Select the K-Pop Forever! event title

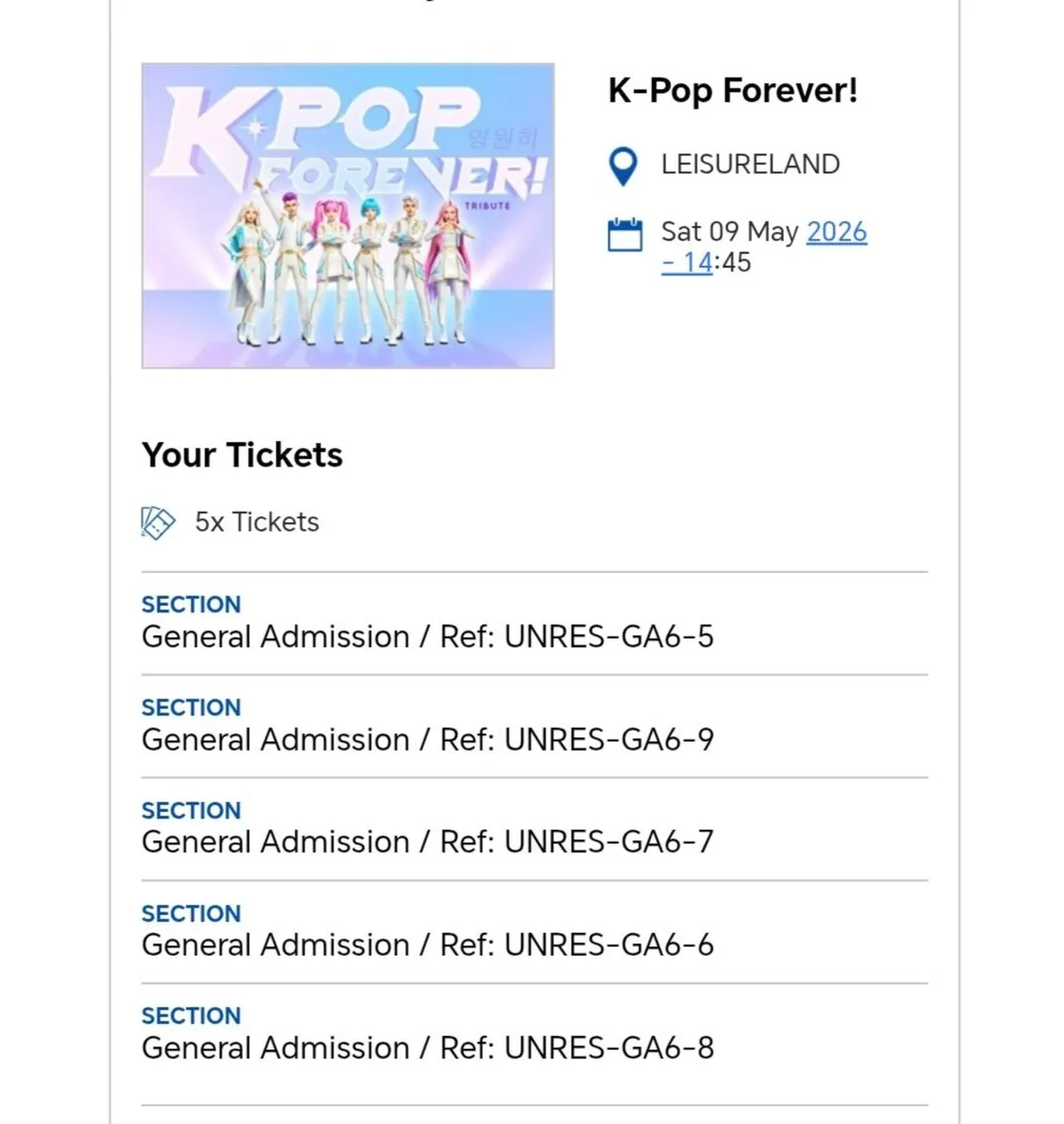tap(733, 90)
